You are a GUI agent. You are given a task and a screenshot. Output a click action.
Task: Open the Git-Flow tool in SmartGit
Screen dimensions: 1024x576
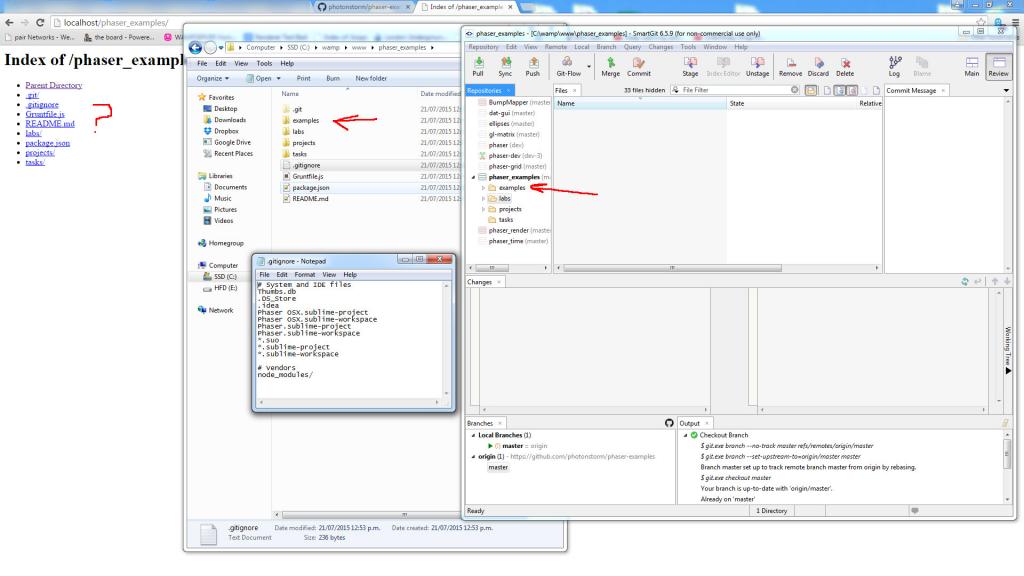pos(568,66)
